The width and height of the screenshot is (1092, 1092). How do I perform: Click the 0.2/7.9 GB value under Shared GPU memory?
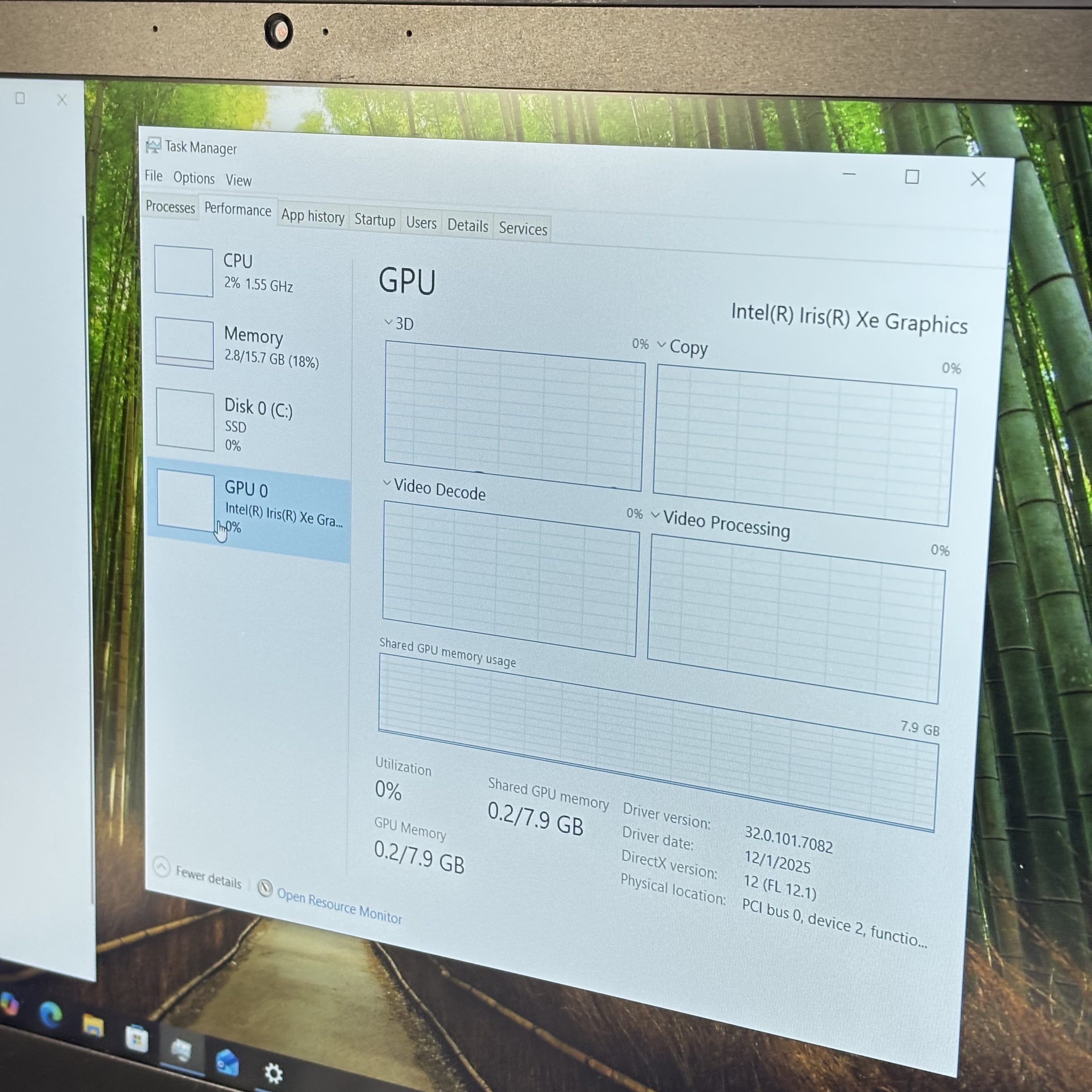pos(535,818)
